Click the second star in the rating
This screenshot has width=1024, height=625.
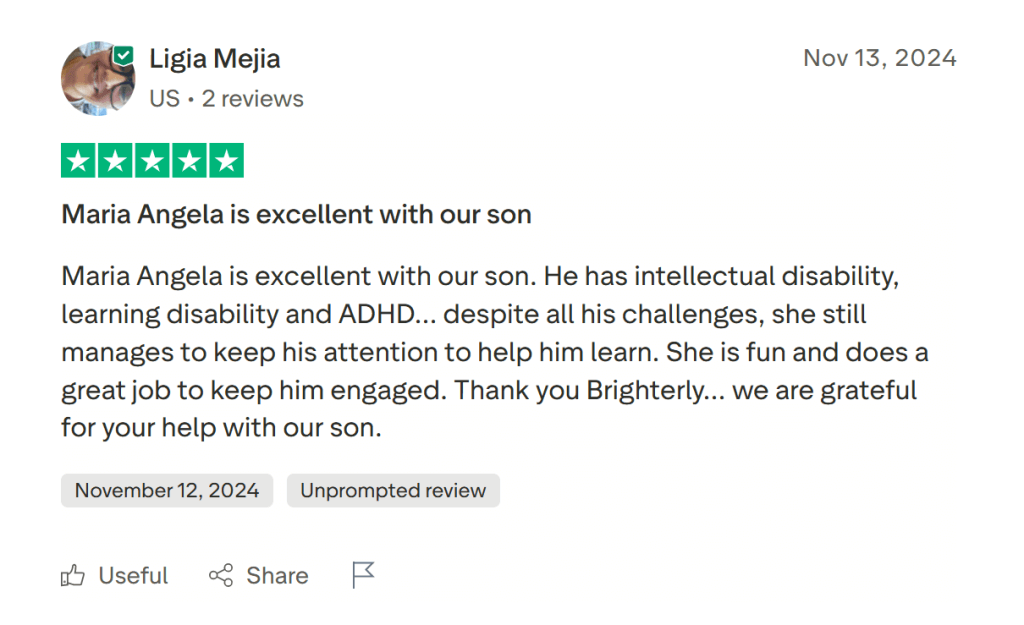(x=116, y=159)
